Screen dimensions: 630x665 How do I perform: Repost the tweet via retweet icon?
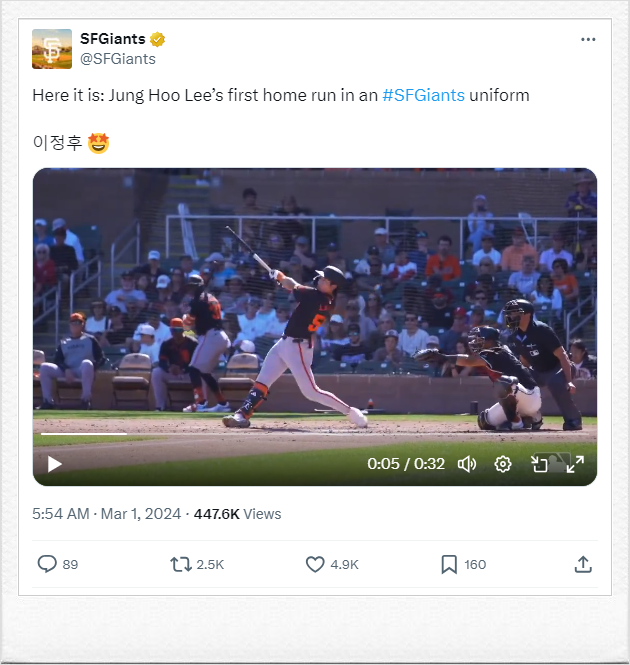point(181,564)
